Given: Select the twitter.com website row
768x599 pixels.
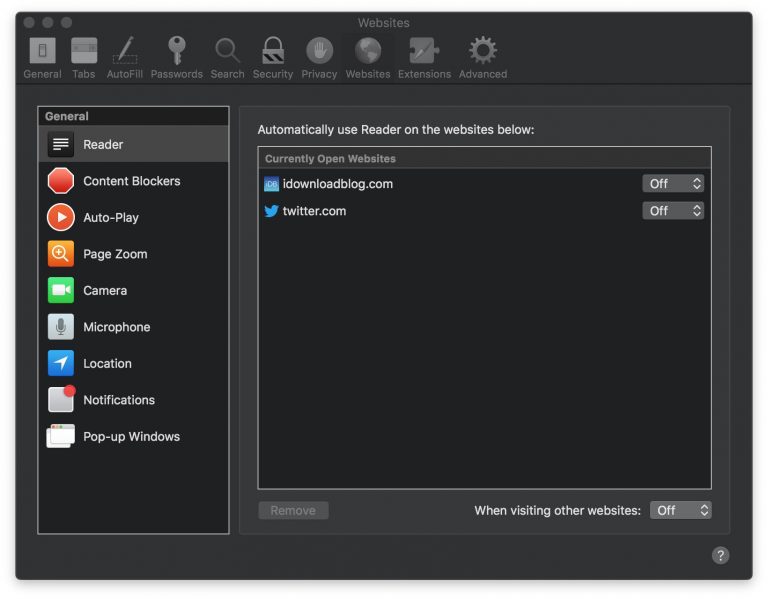Looking at the screenshot, I should tap(484, 211).
